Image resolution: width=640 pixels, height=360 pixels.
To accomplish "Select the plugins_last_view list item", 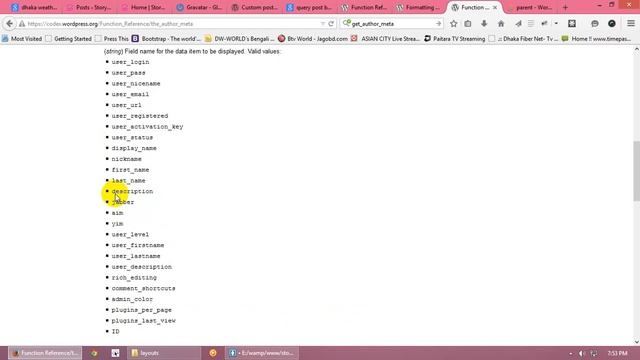I will click(x=143, y=321).
